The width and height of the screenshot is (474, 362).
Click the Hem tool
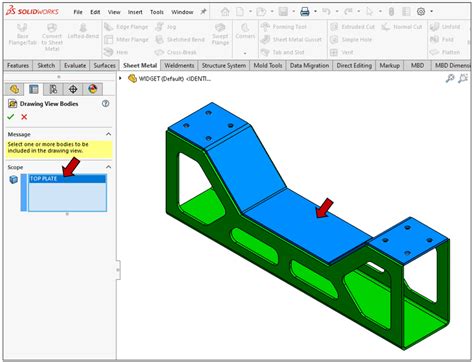click(116, 52)
